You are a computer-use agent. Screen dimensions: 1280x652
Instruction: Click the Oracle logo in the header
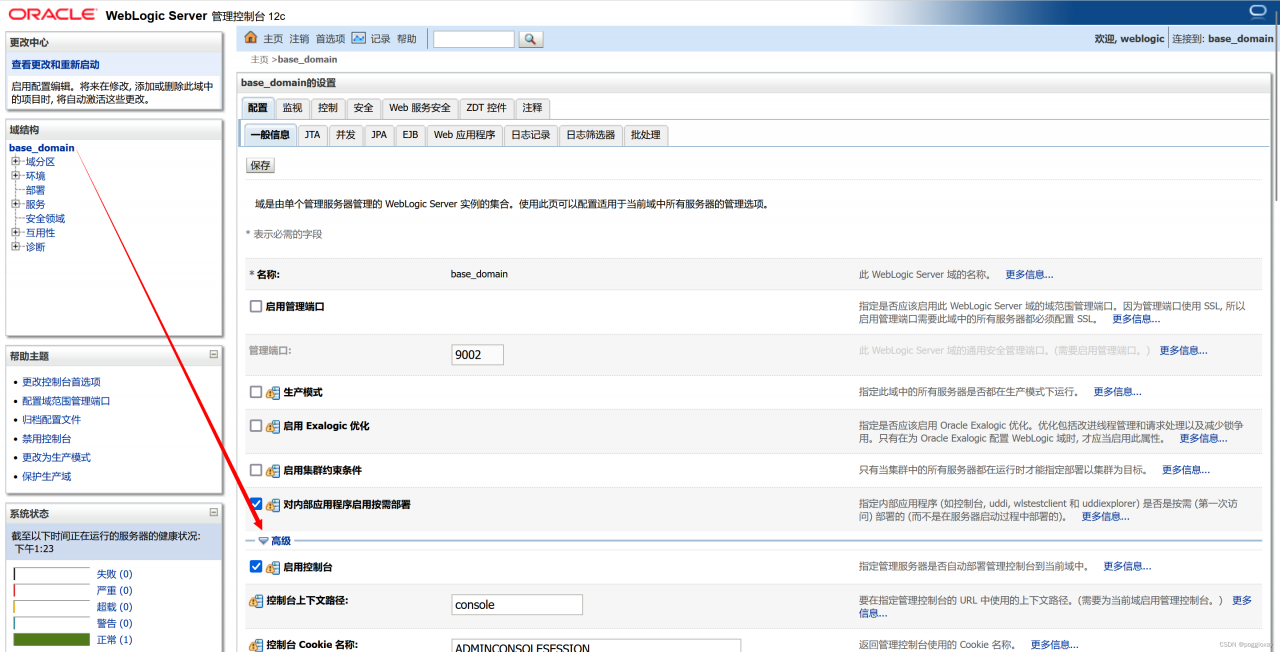click(53, 14)
